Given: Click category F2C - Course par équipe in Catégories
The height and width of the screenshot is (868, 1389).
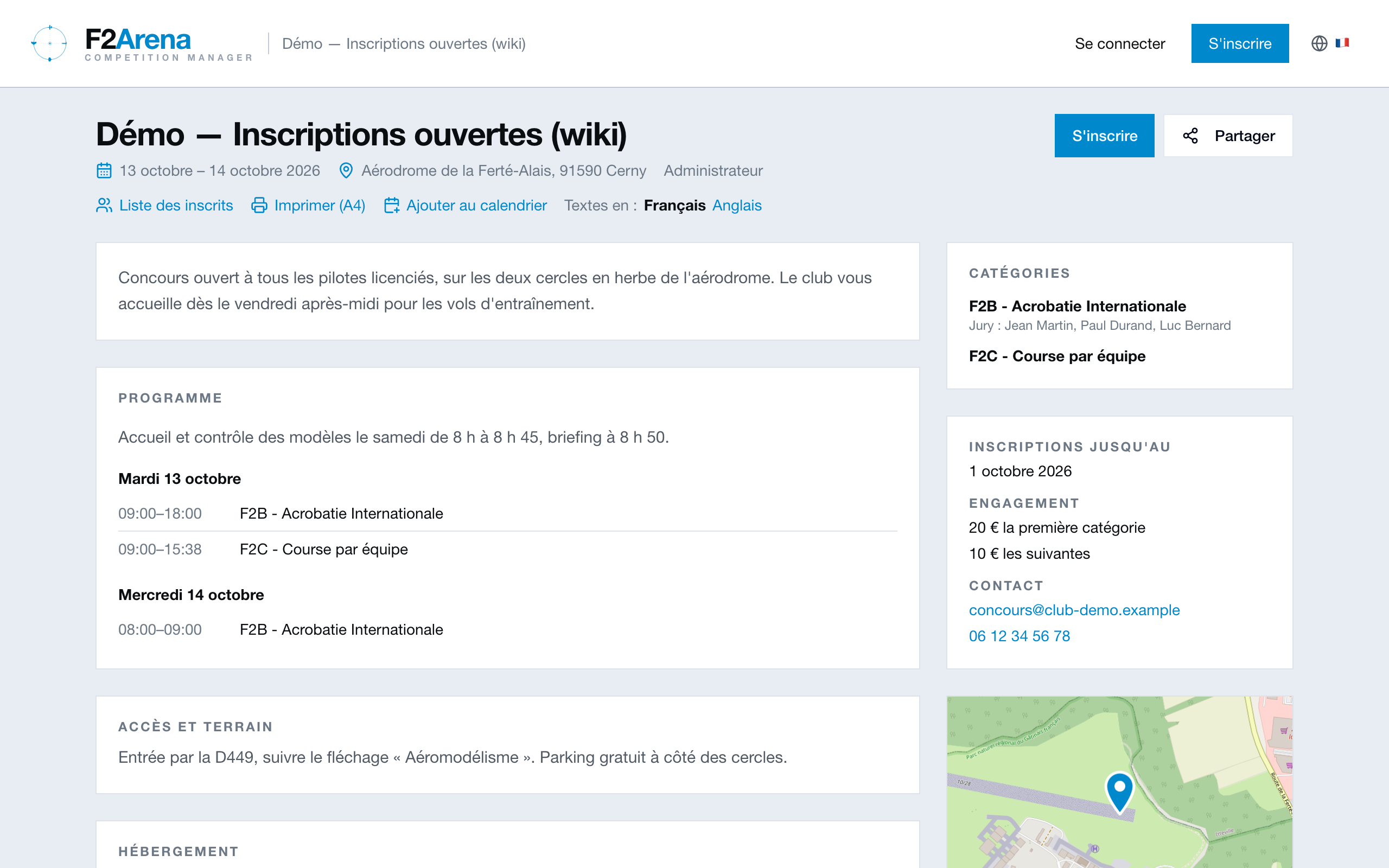Looking at the screenshot, I should coord(1057,356).
